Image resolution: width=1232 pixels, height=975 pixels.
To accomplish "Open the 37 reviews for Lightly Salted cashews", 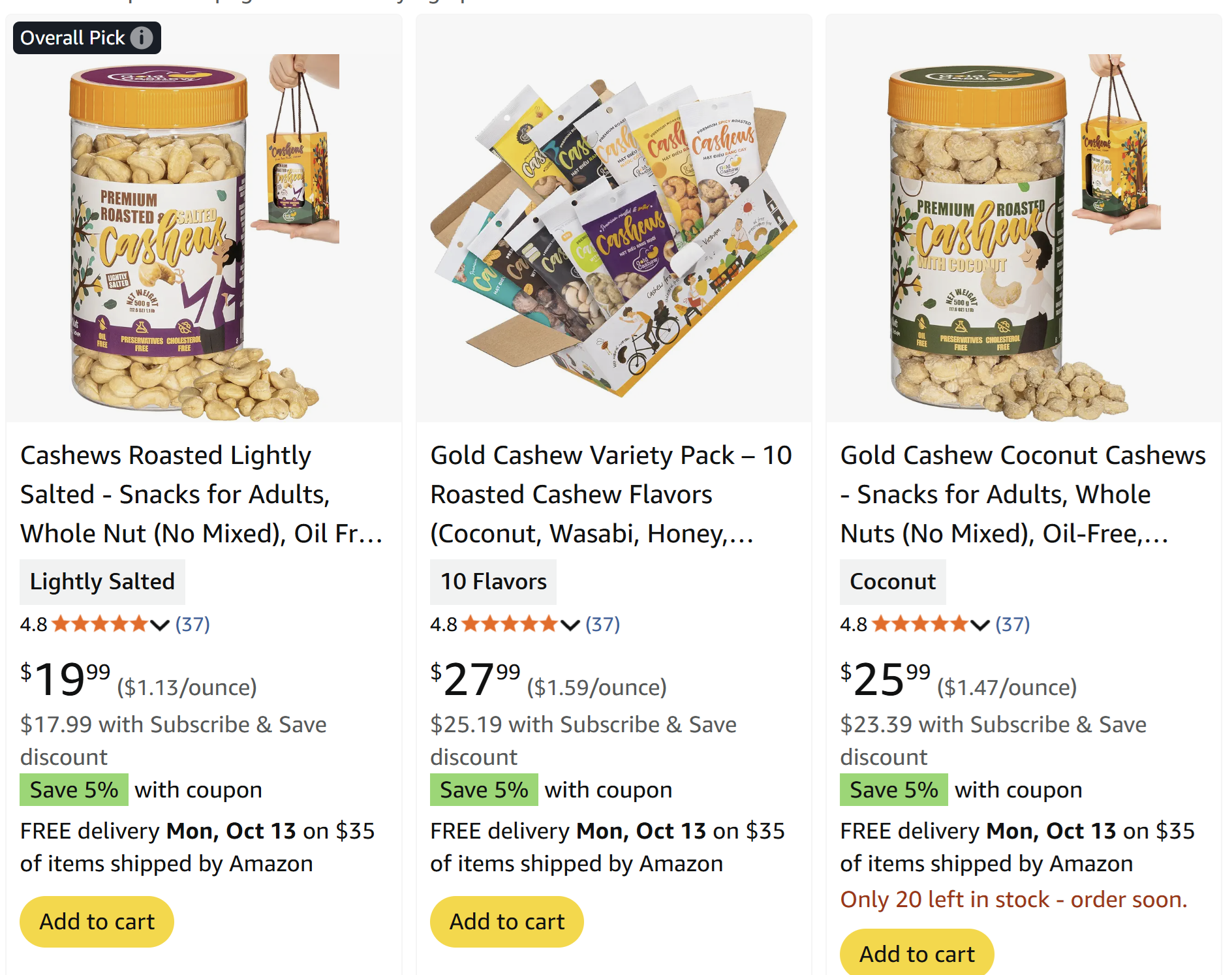I will [192, 625].
